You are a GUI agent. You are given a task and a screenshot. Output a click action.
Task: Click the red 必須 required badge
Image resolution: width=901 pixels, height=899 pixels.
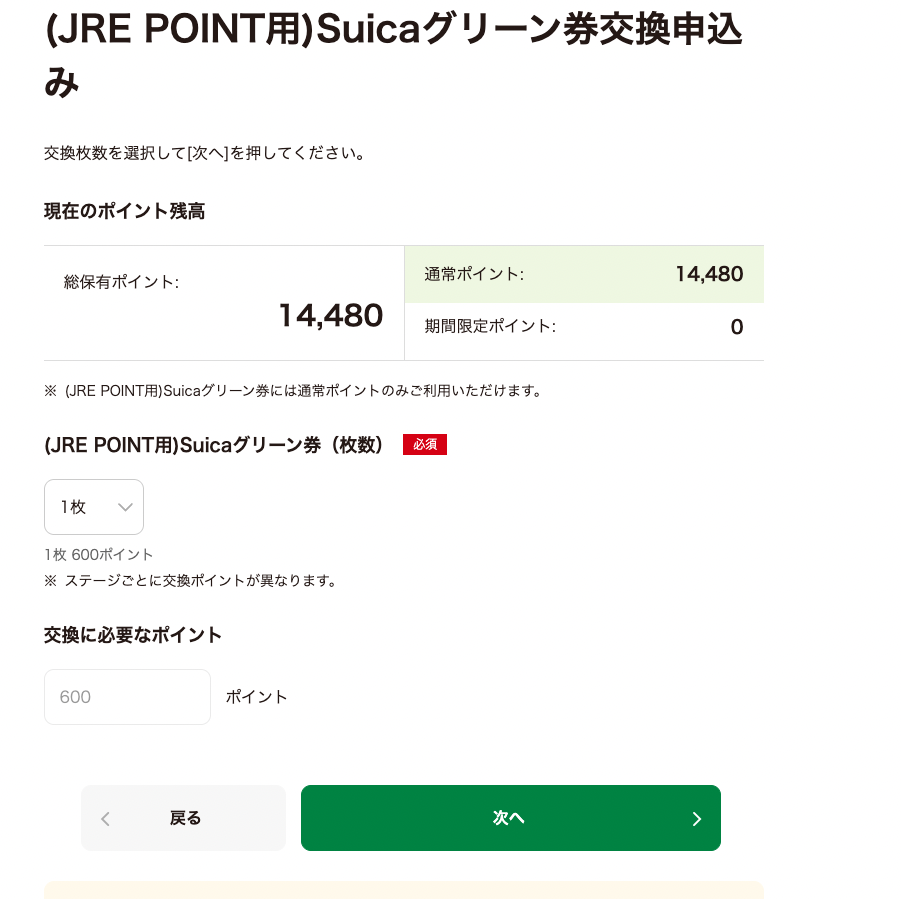click(425, 444)
